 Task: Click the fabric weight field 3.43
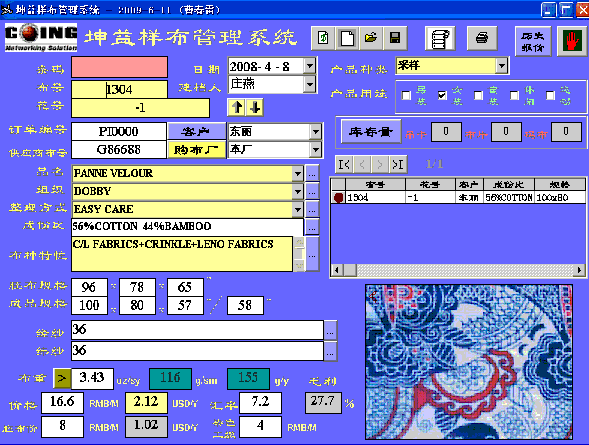pos(92,378)
